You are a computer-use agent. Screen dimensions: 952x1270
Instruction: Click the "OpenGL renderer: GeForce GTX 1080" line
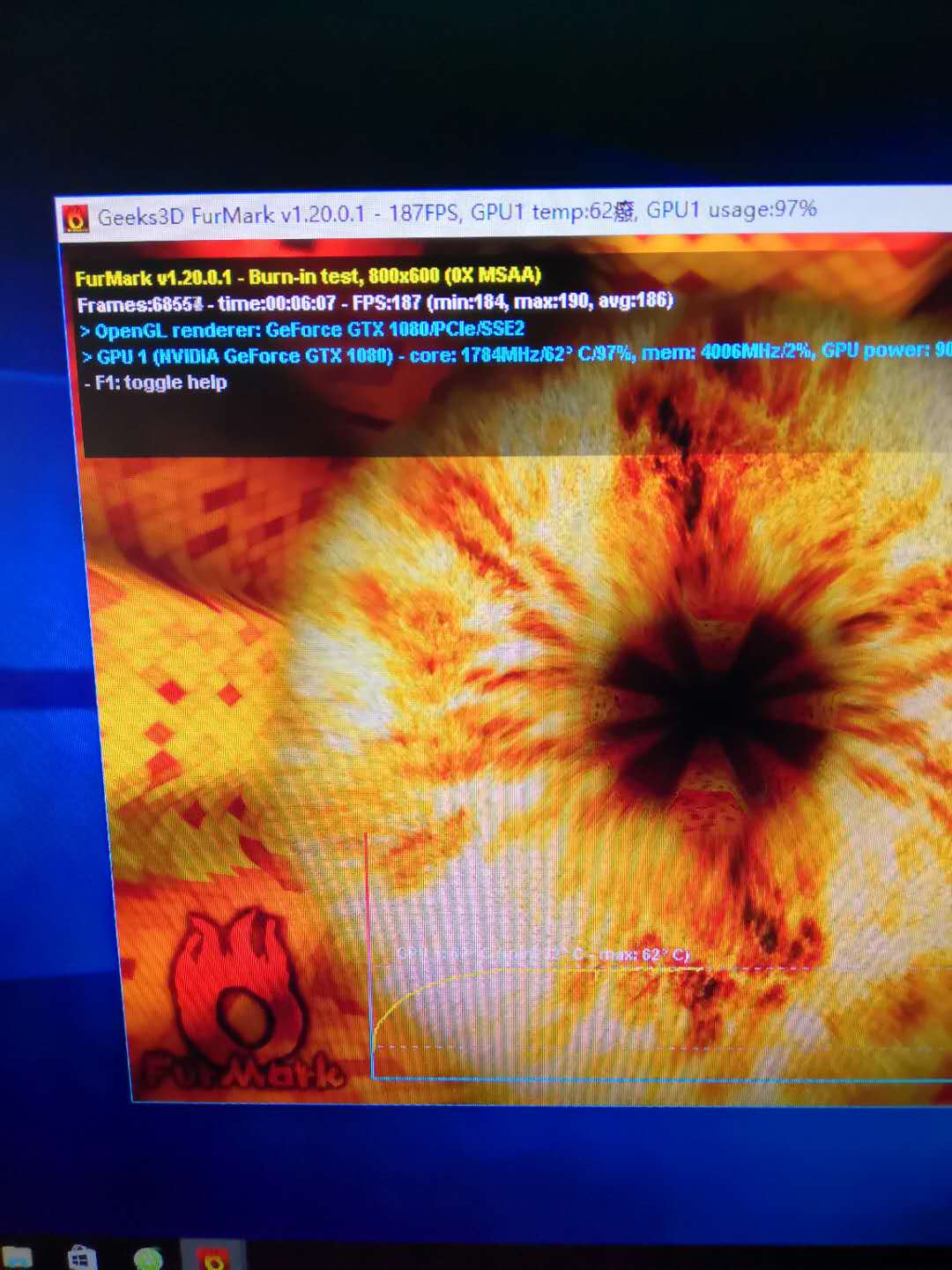(x=302, y=330)
